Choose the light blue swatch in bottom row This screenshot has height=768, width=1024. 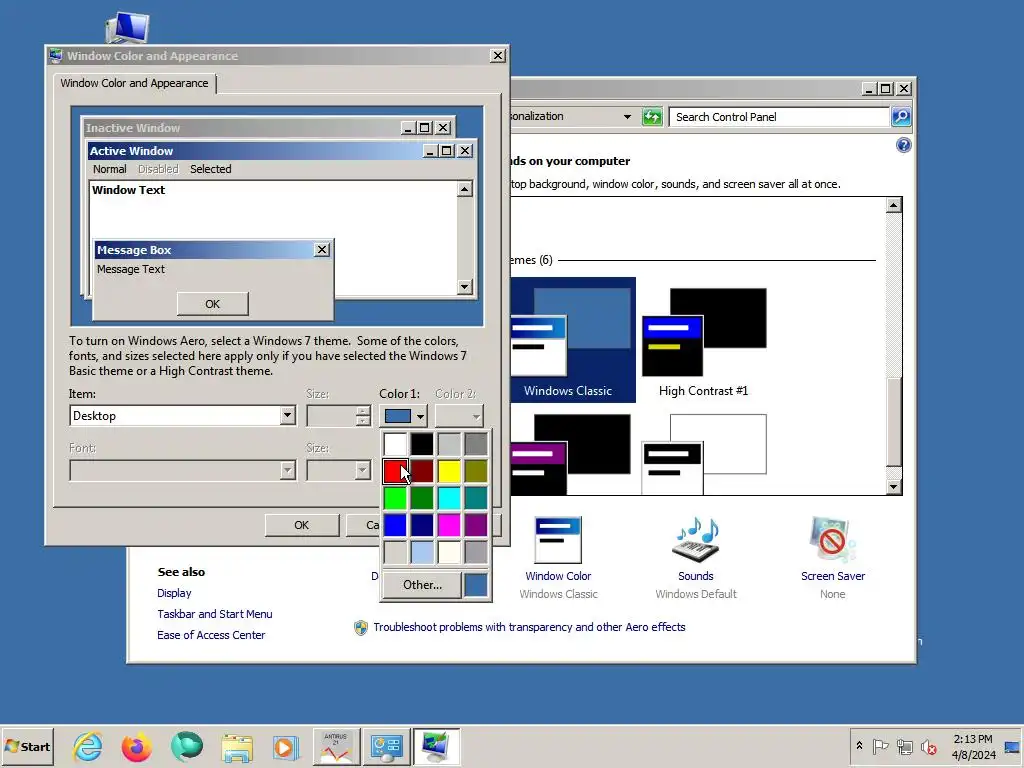point(422,552)
